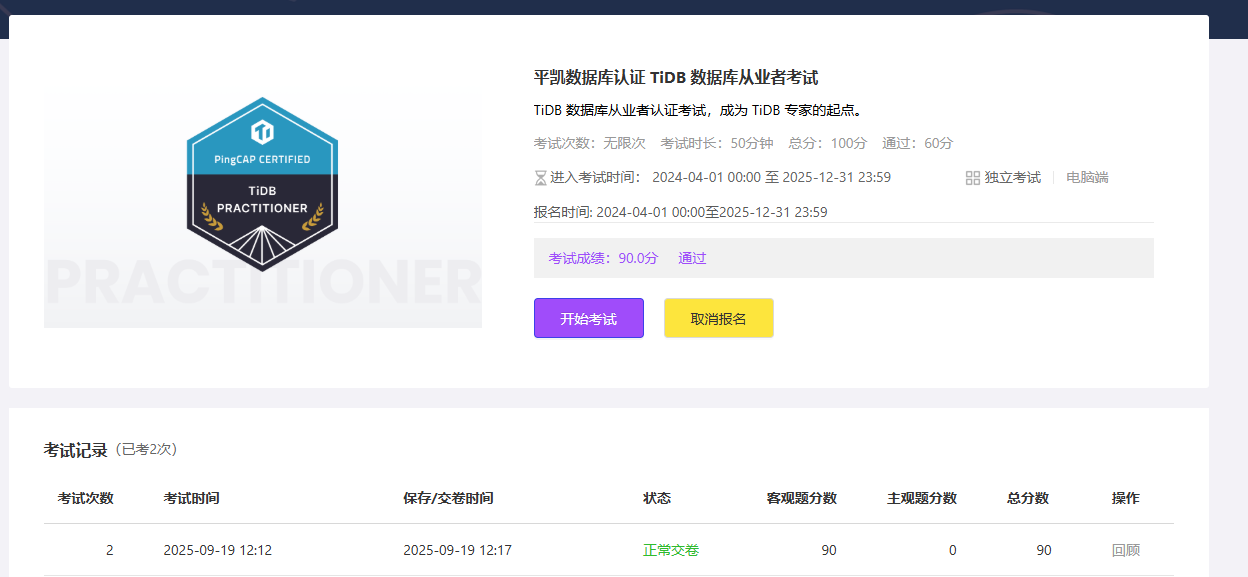Screen dimensions: 1248x577
Task: Click the 开始考试 button
Action: point(588,318)
